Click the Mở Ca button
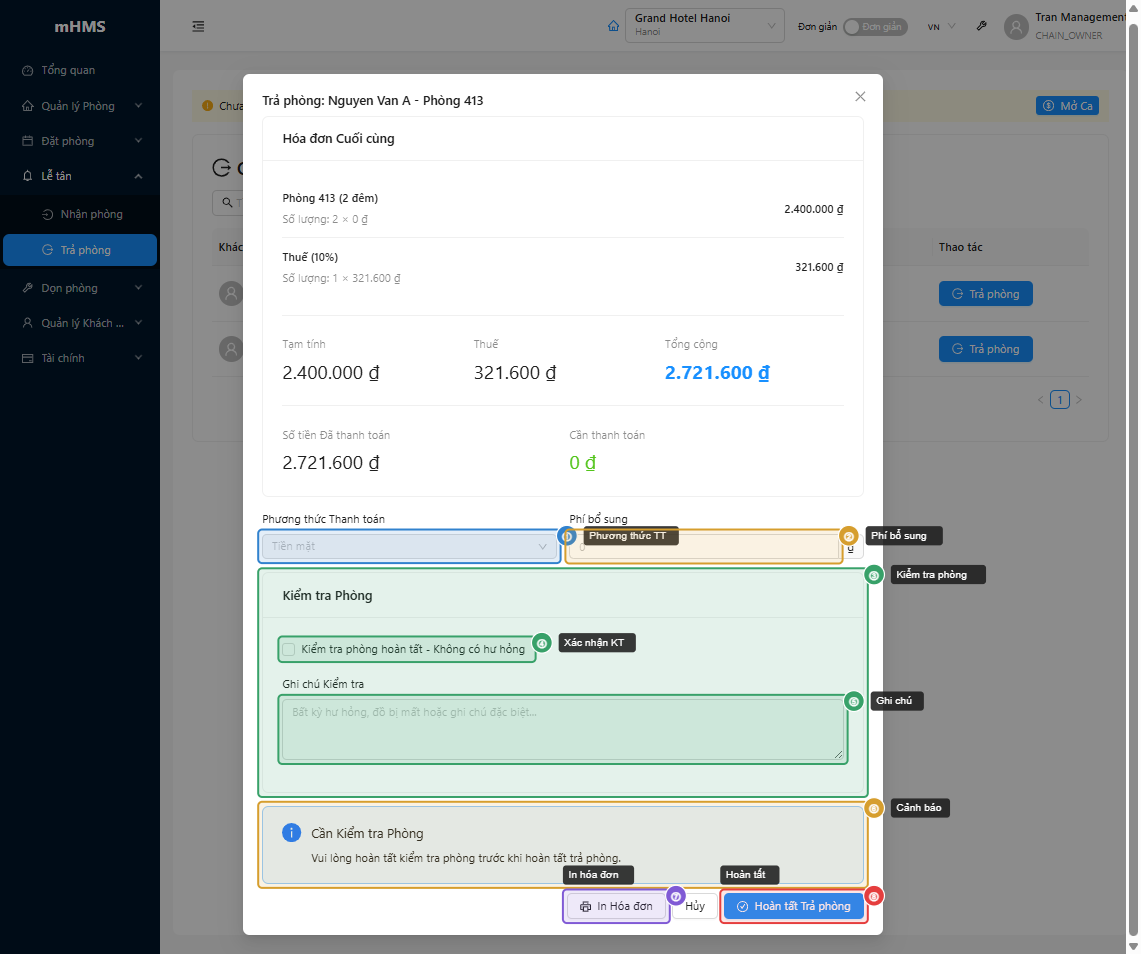 [x=1067, y=105]
